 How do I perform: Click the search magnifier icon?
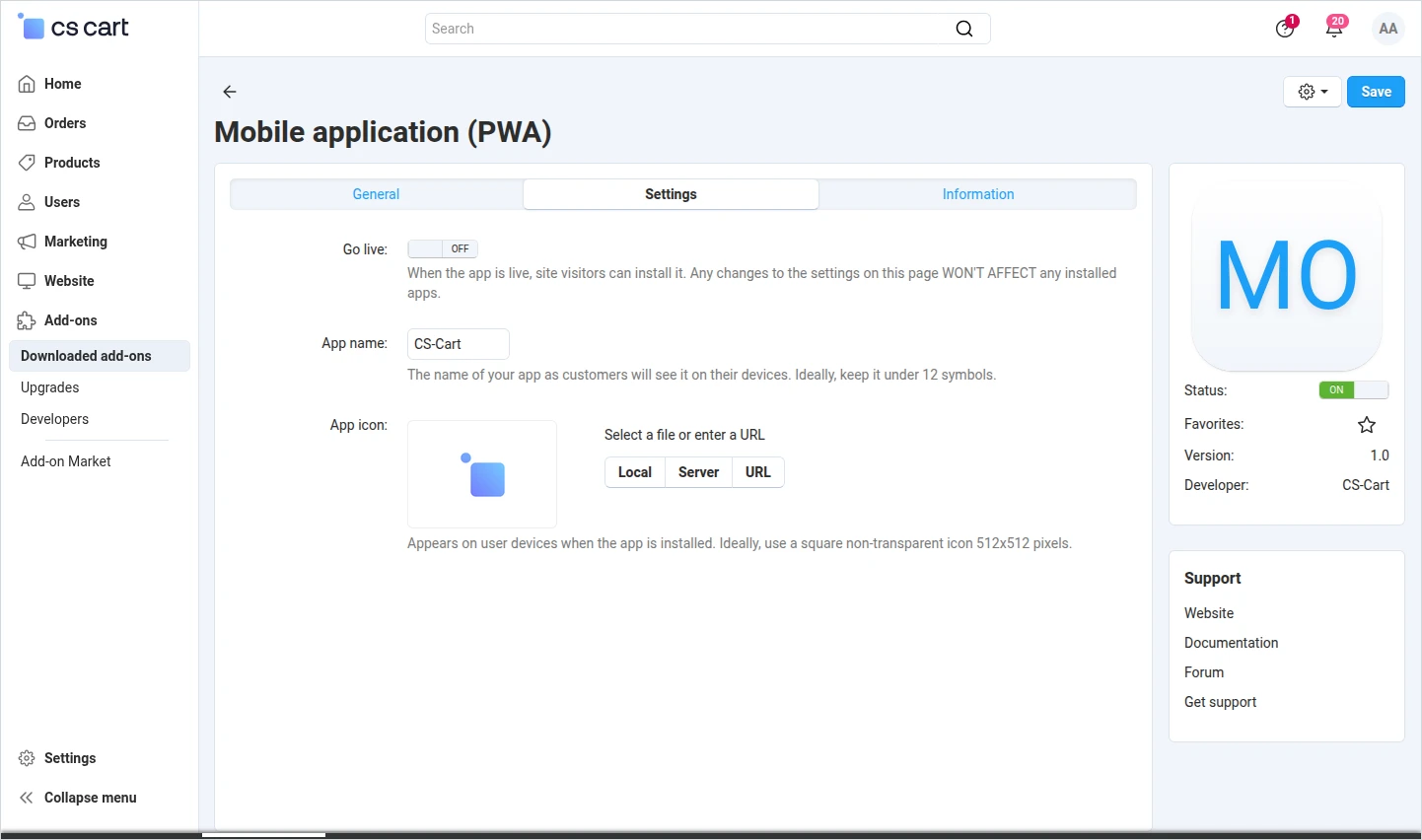(964, 29)
